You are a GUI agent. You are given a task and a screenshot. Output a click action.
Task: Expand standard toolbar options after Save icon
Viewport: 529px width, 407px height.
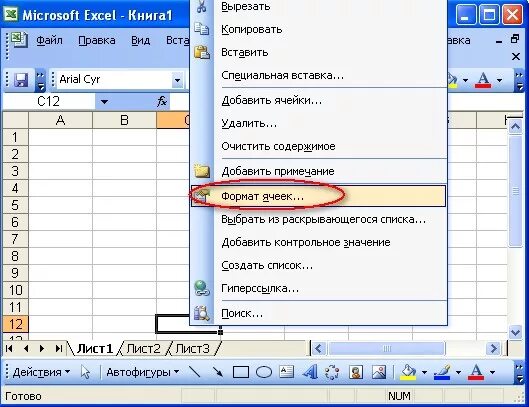tap(40, 80)
